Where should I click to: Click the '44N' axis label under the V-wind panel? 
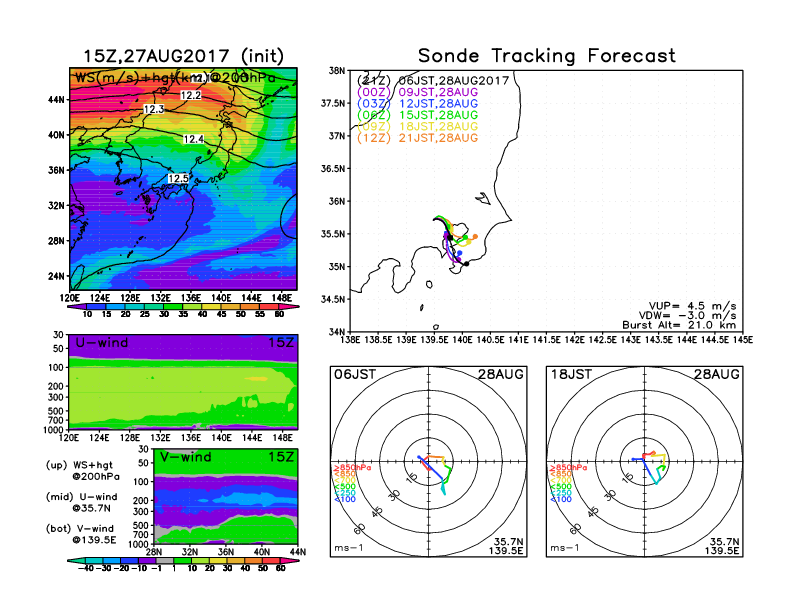(x=298, y=551)
